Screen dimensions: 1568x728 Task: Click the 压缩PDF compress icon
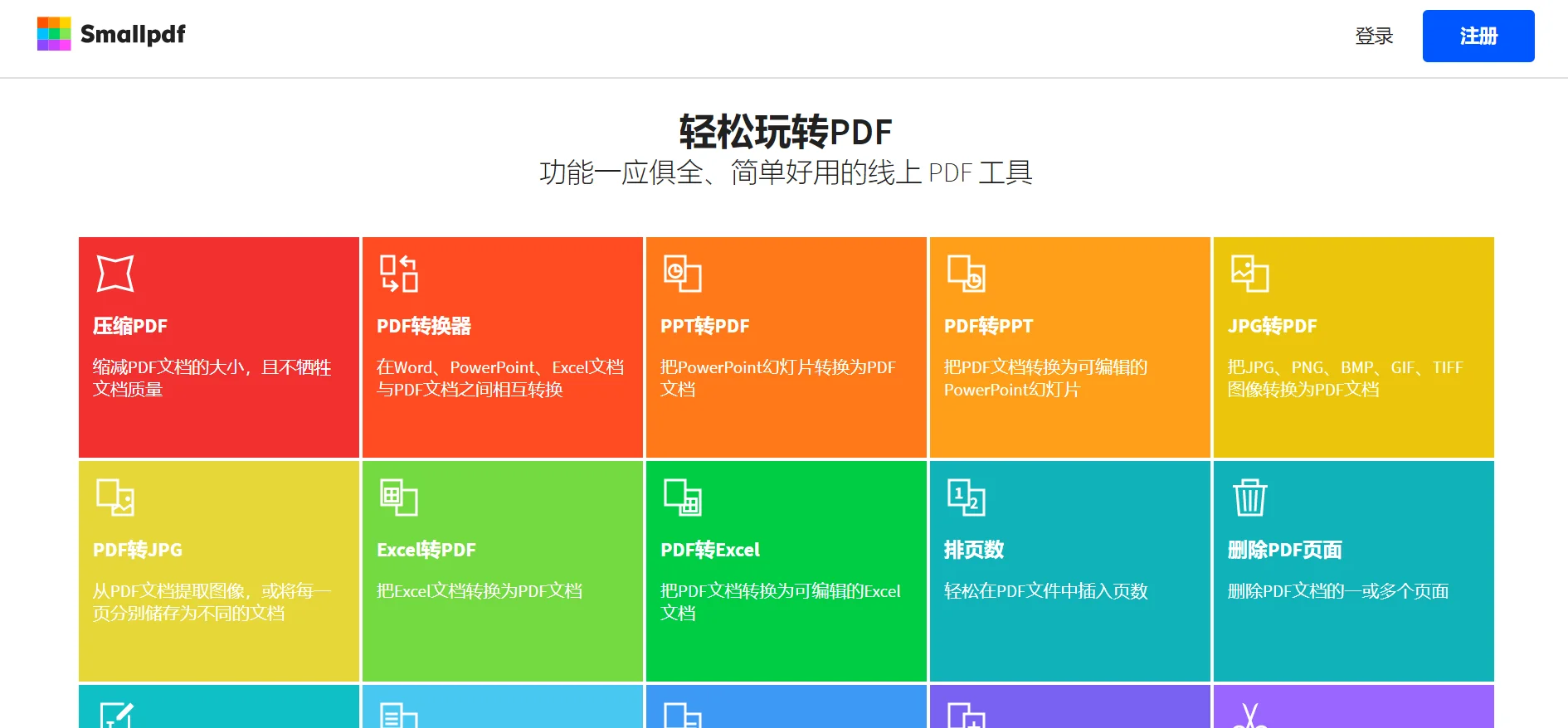(x=115, y=274)
